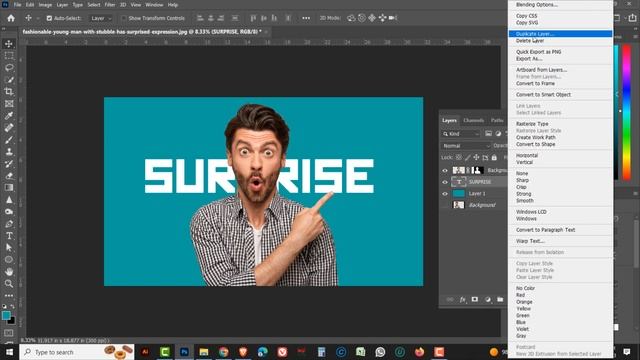Choose Blending Options in context menu
640x360 pixels.
point(560,5)
